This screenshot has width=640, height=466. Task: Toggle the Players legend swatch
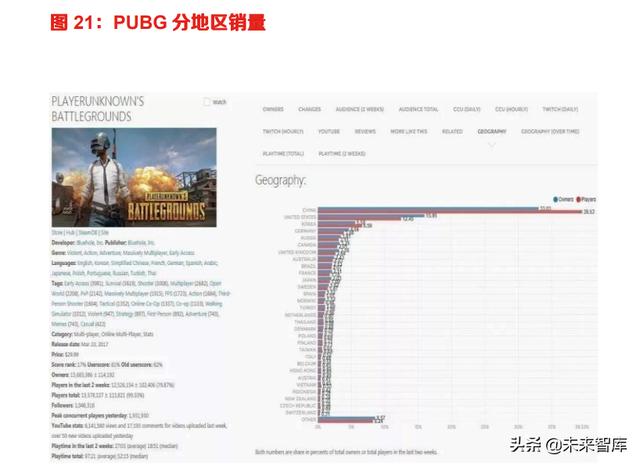point(578,200)
